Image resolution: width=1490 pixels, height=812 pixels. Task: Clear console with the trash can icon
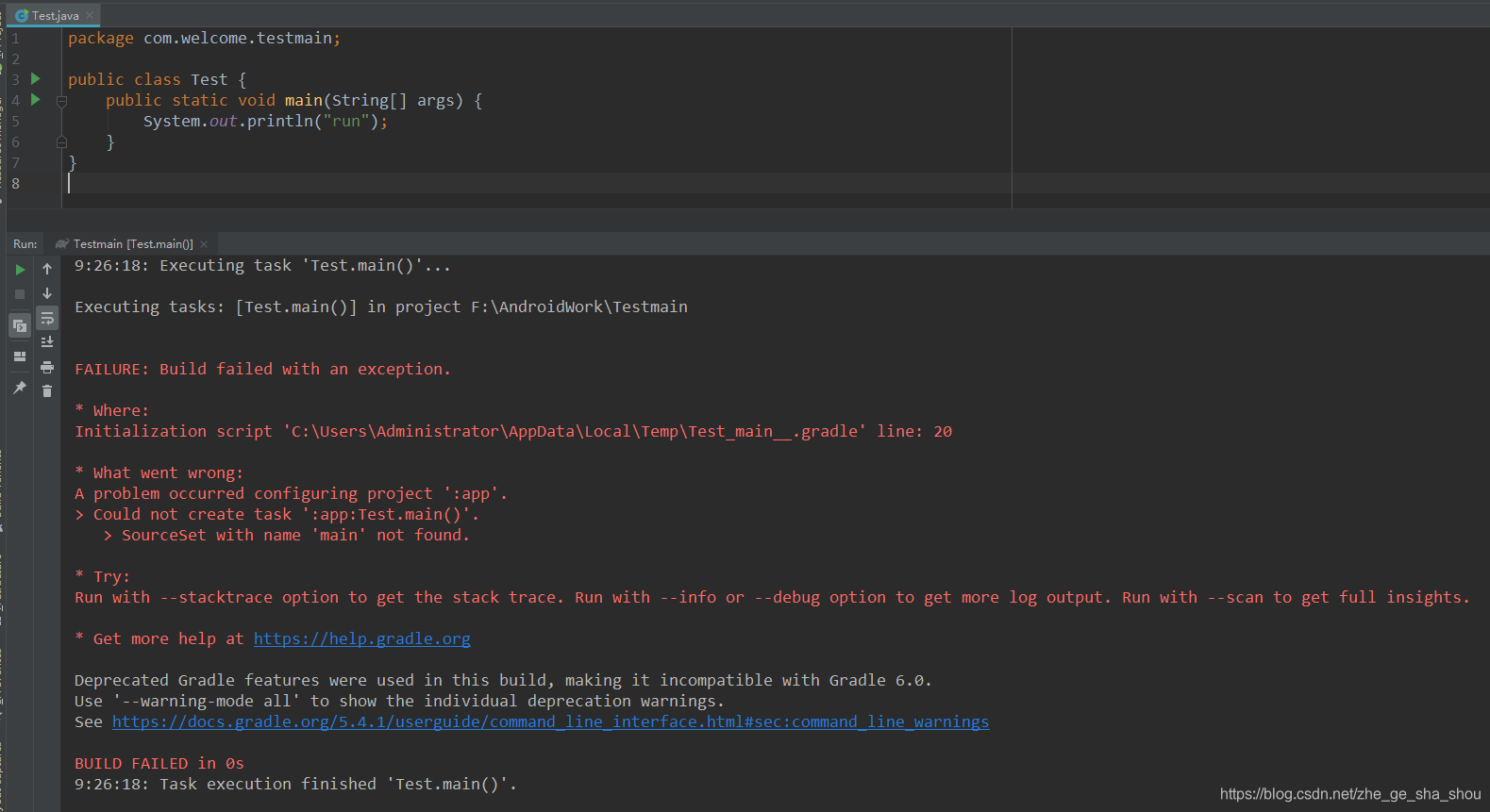47,390
